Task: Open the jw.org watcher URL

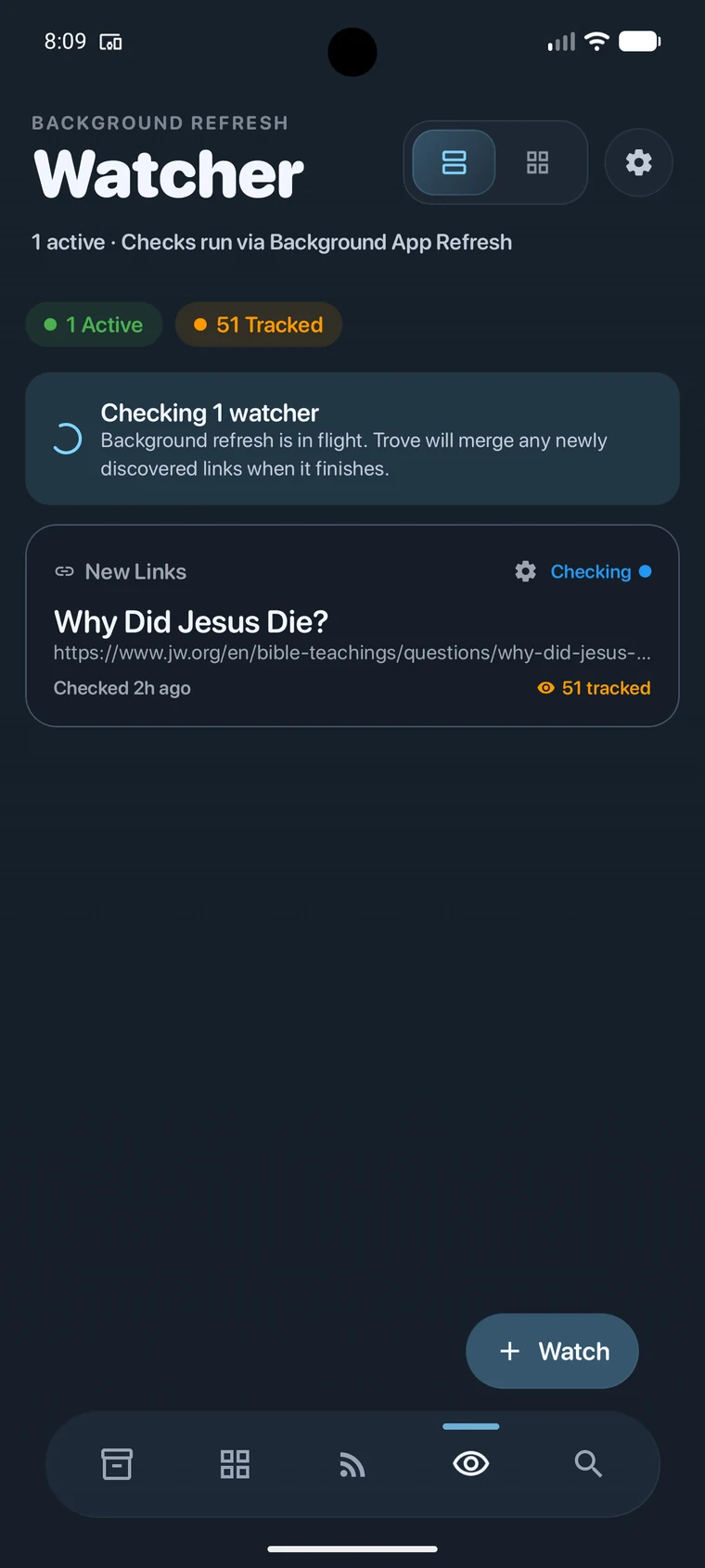Action: (x=352, y=653)
